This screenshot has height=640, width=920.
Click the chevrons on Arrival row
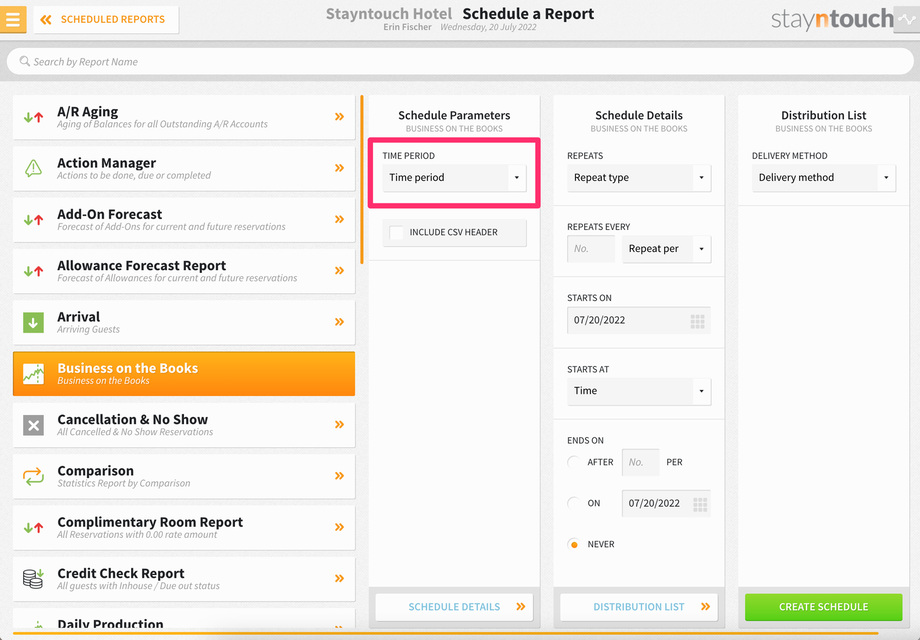pos(339,321)
